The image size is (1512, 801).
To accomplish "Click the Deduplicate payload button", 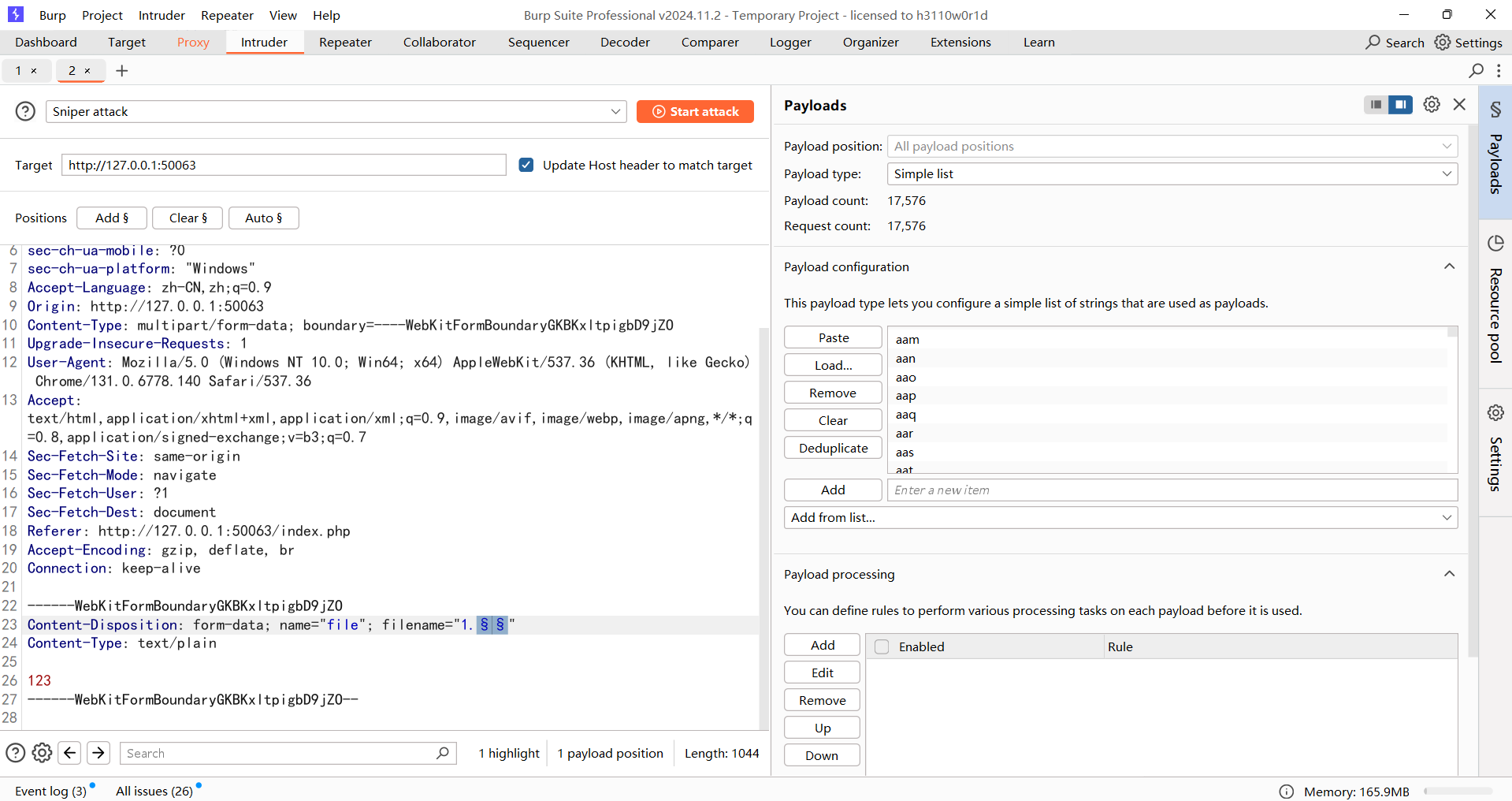I will coord(833,448).
